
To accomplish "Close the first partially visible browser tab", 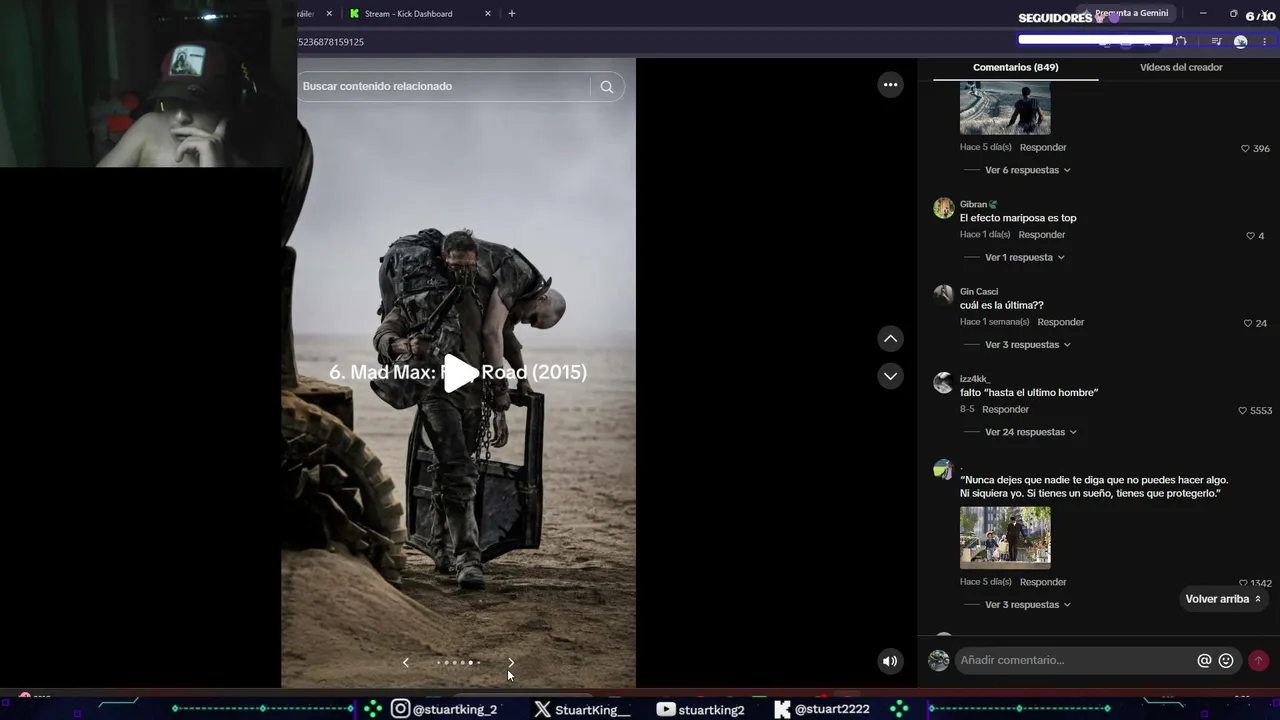I will (x=329, y=14).
